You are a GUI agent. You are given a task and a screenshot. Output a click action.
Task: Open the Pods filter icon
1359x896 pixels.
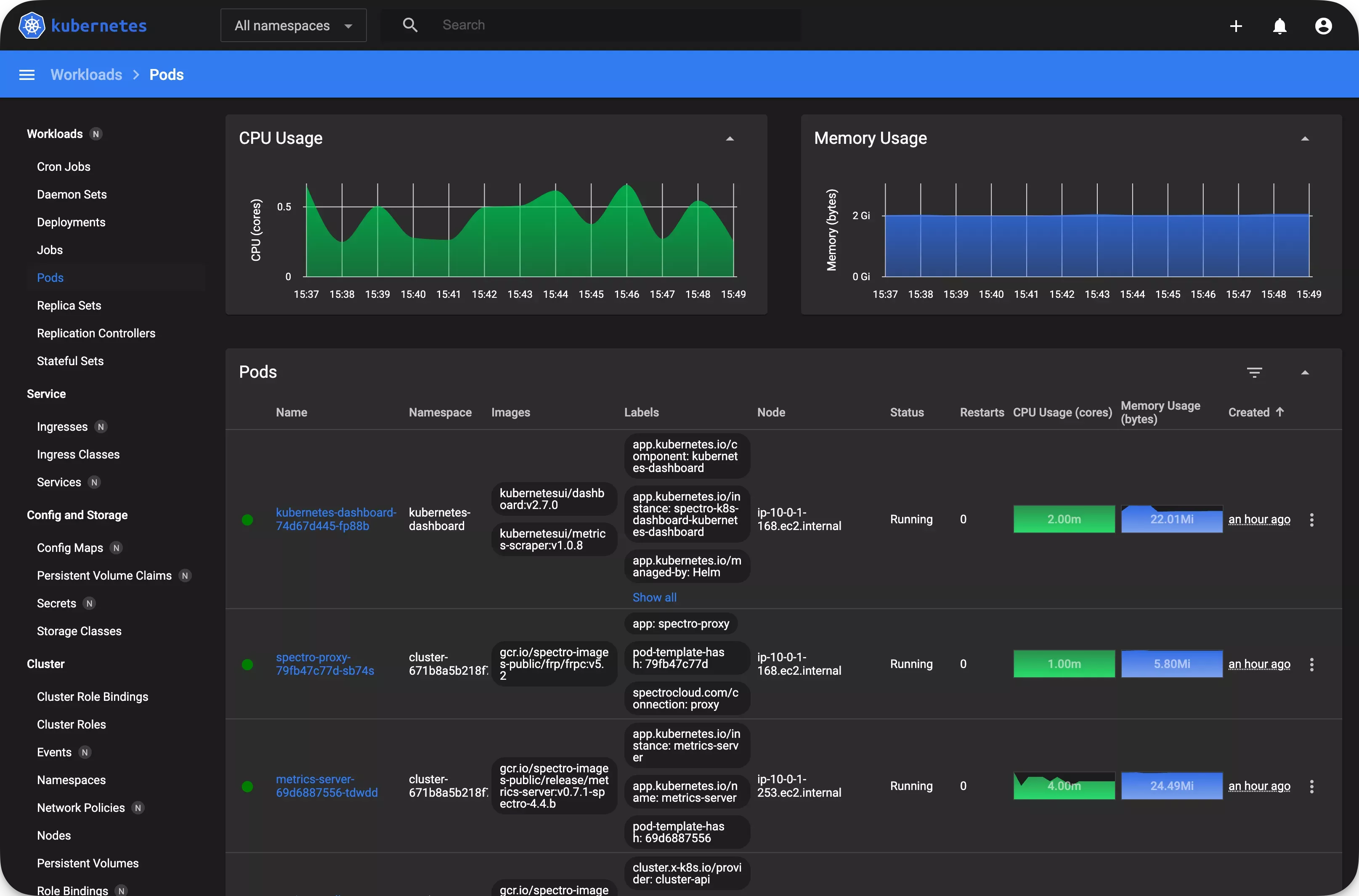1254,373
